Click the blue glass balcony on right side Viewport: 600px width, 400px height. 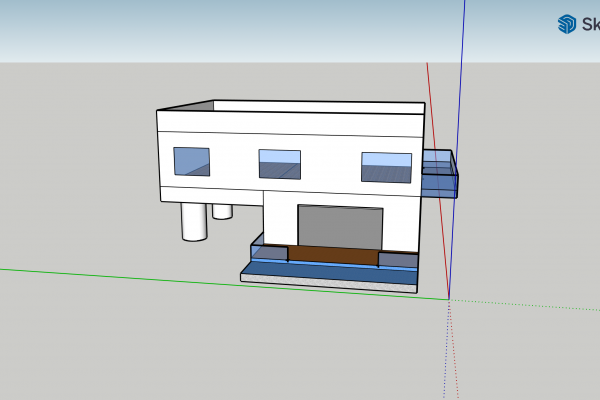tap(440, 180)
